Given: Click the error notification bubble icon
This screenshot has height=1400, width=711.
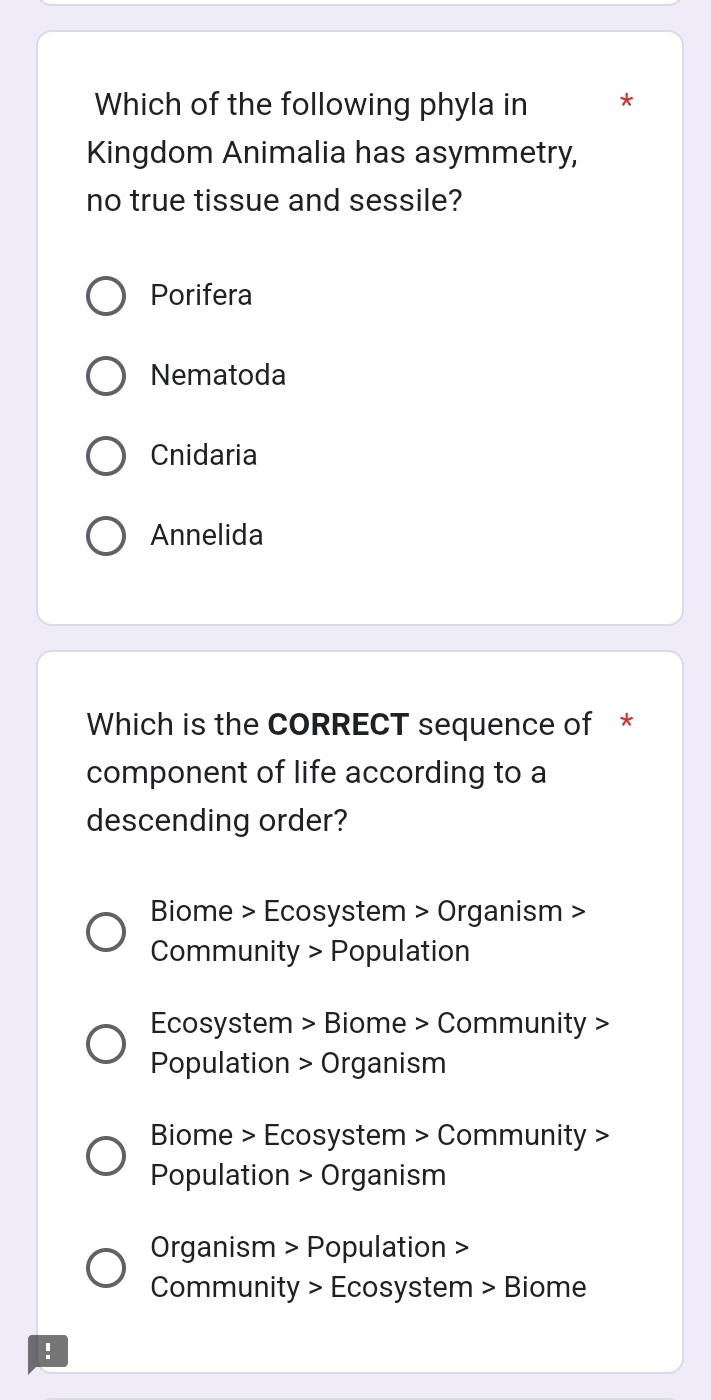Looking at the screenshot, I should pos(48,1352).
